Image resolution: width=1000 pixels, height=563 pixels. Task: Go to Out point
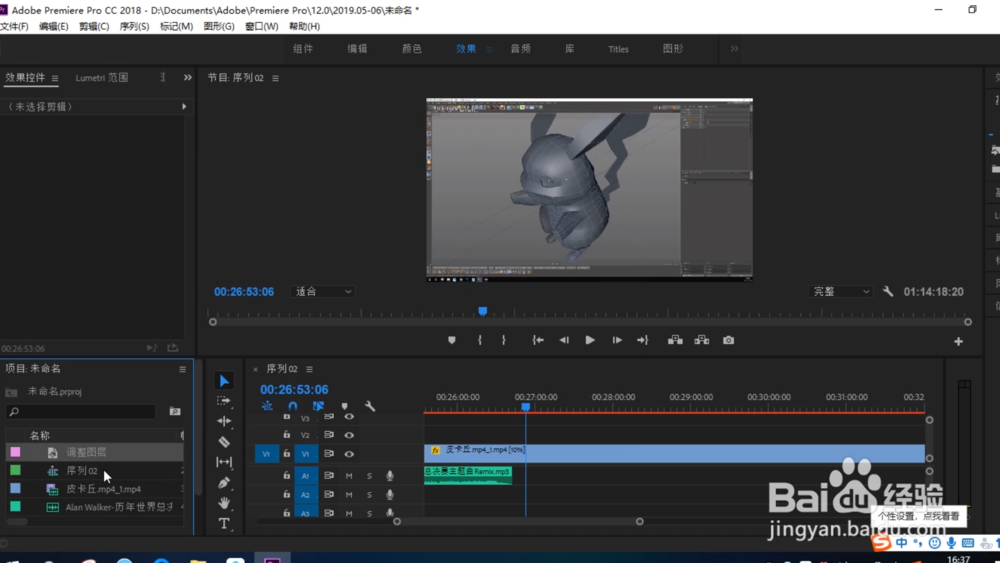[x=642, y=340]
